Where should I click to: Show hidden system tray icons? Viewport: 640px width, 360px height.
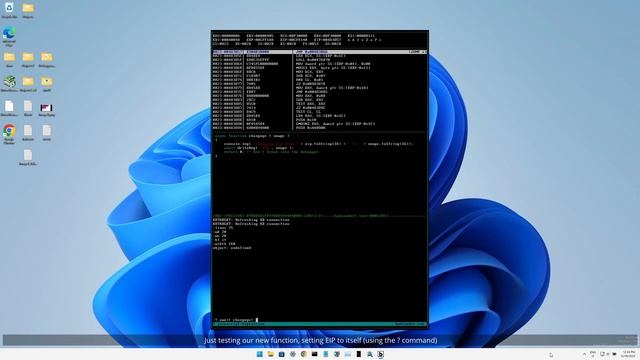coord(584,354)
